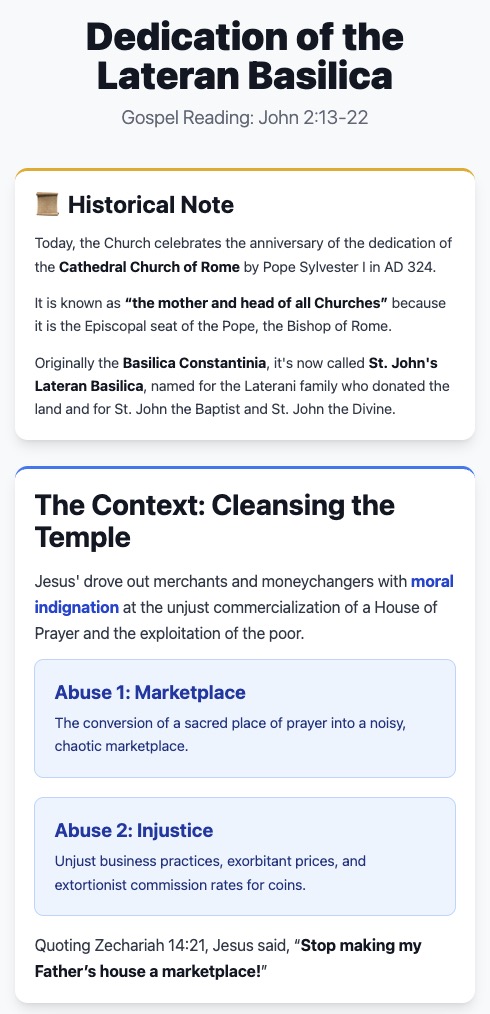Select the Gospel Reading John 2:13-22 subtitle

tap(245, 118)
